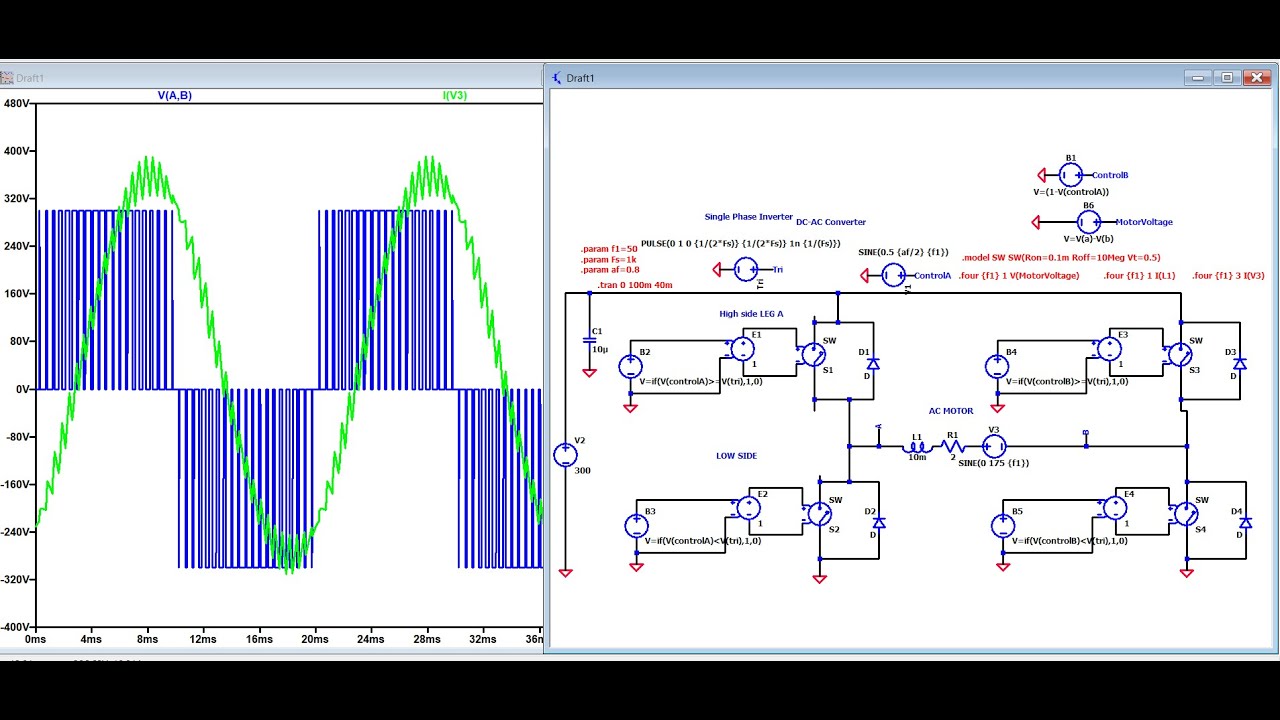Click the V=(1-V(controlA)) expression
The image size is (1280, 720).
click(1071, 192)
